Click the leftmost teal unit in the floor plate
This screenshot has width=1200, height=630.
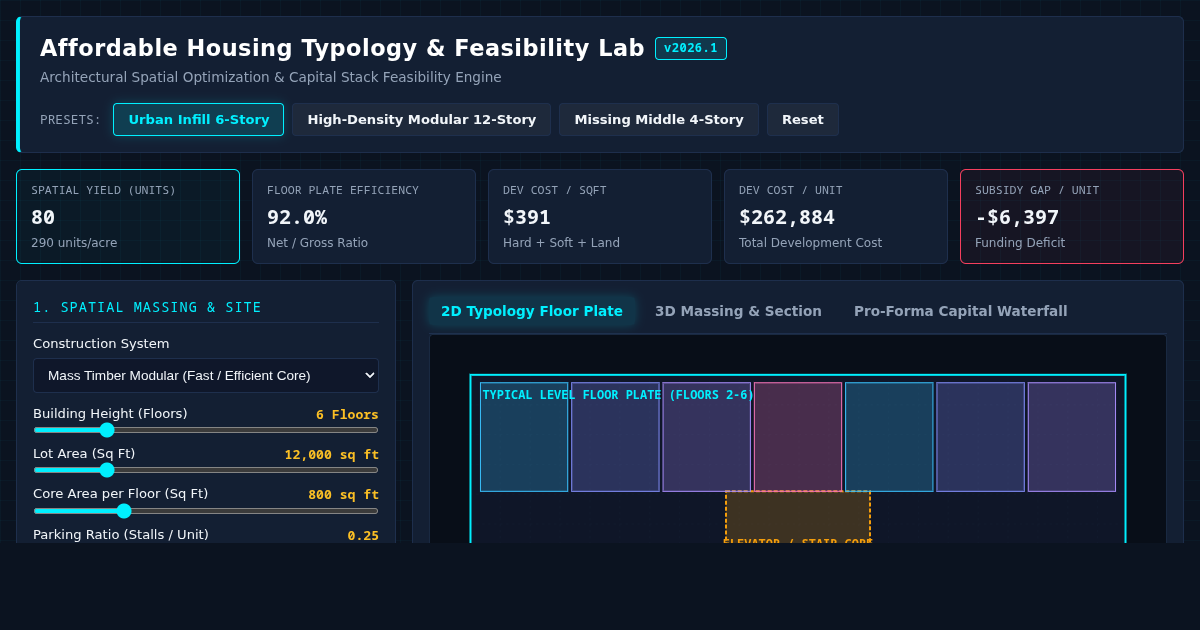tap(524, 437)
